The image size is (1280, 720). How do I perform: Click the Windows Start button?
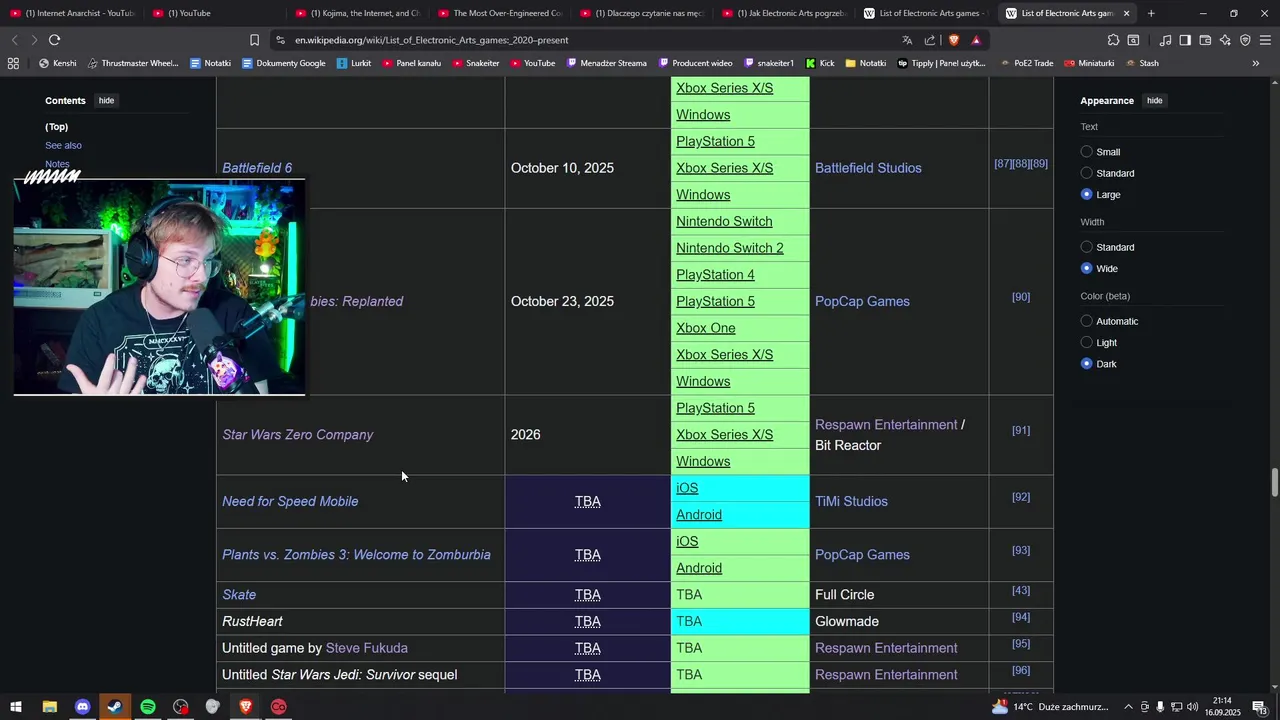pyautogui.click(x=16, y=707)
